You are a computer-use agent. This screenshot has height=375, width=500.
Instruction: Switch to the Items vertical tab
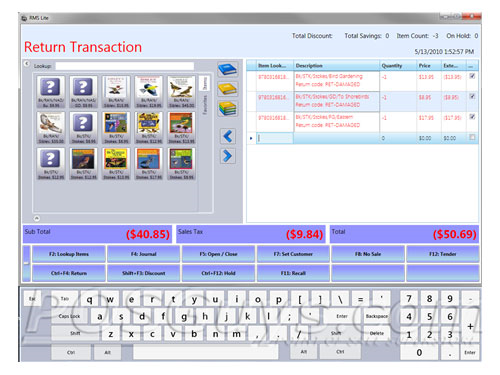pos(205,83)
